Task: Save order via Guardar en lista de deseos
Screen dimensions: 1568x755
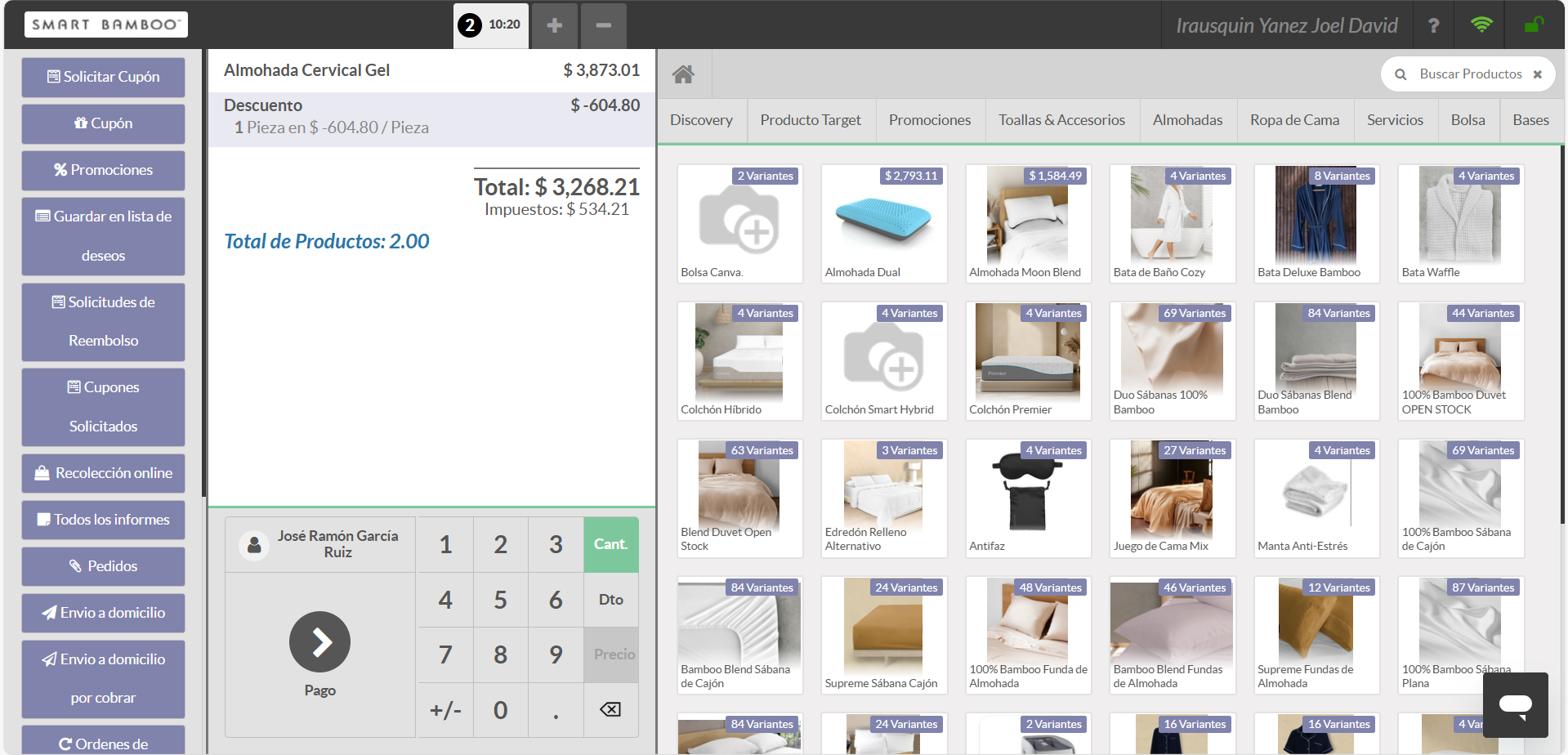Action: click(x=103, y=236)
